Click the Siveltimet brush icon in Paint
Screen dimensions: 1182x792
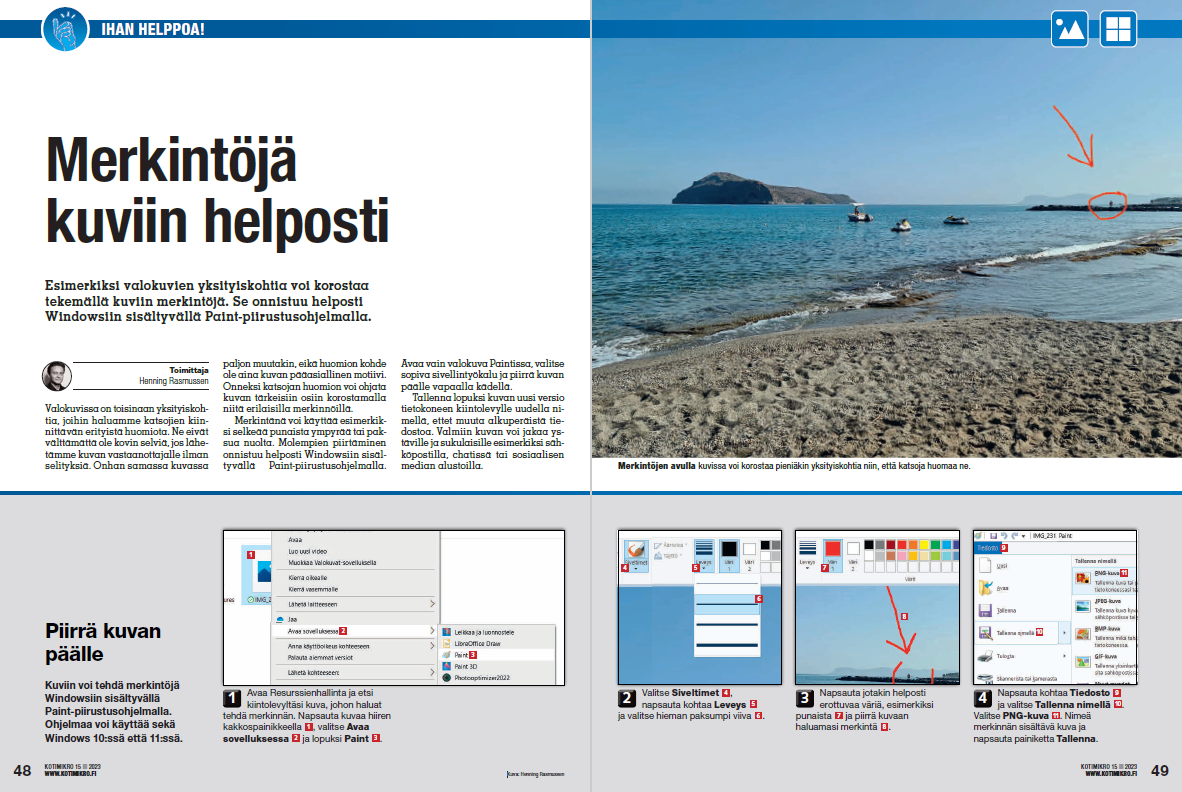pyautogui.click(x=637, y=549)
